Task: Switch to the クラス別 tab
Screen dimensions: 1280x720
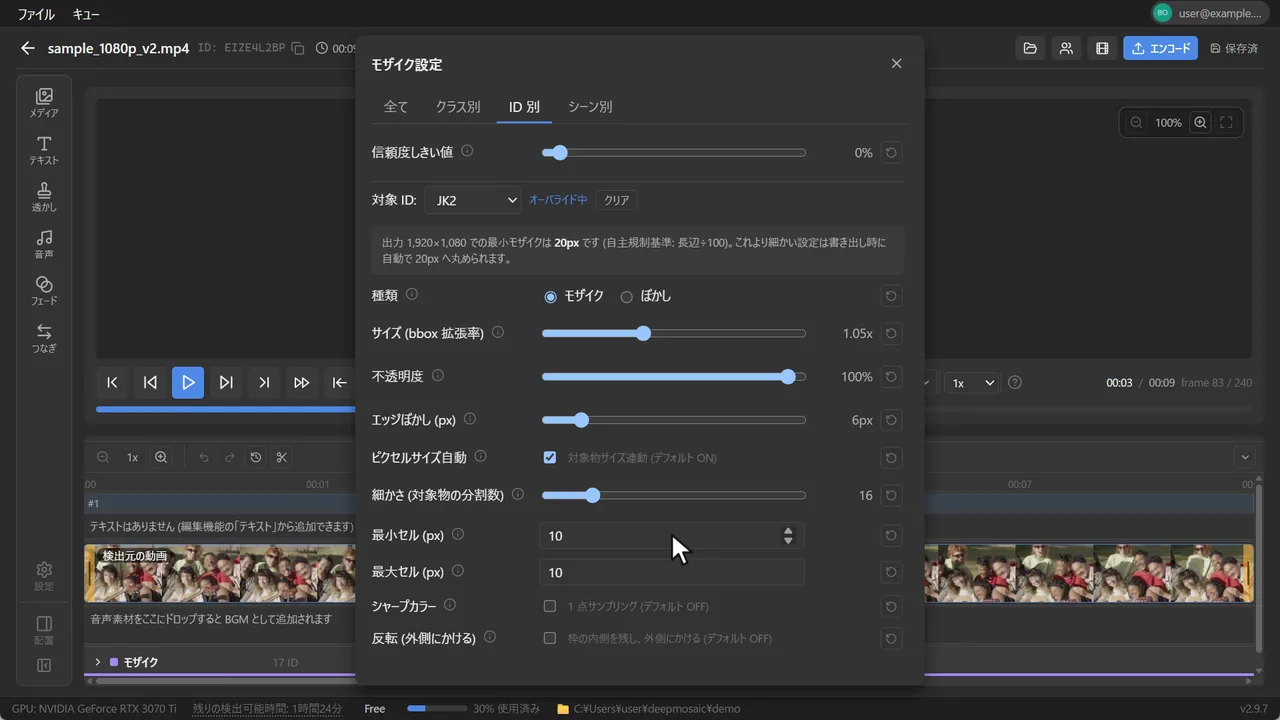Action: [458, 106]
